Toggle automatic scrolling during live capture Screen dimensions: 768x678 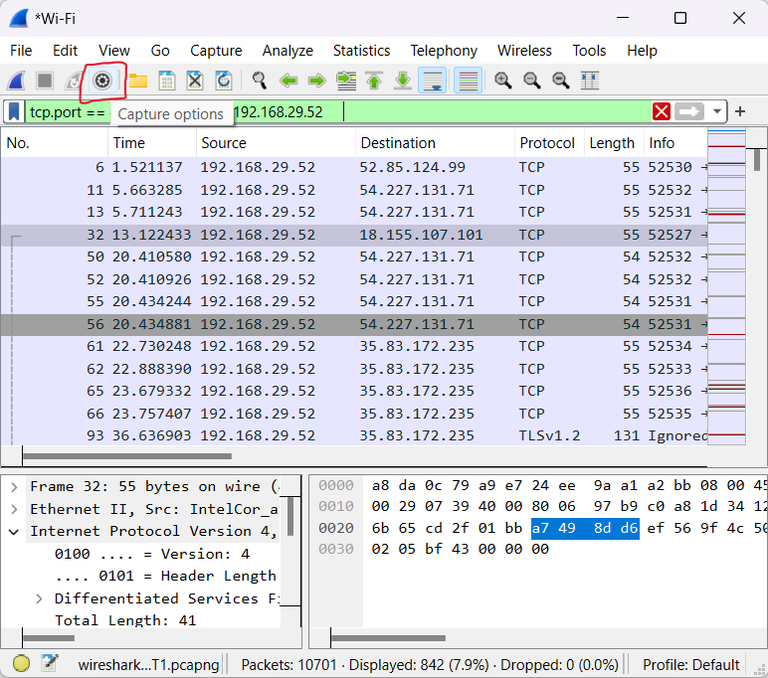pyautogui.click(x=433, y=80)
